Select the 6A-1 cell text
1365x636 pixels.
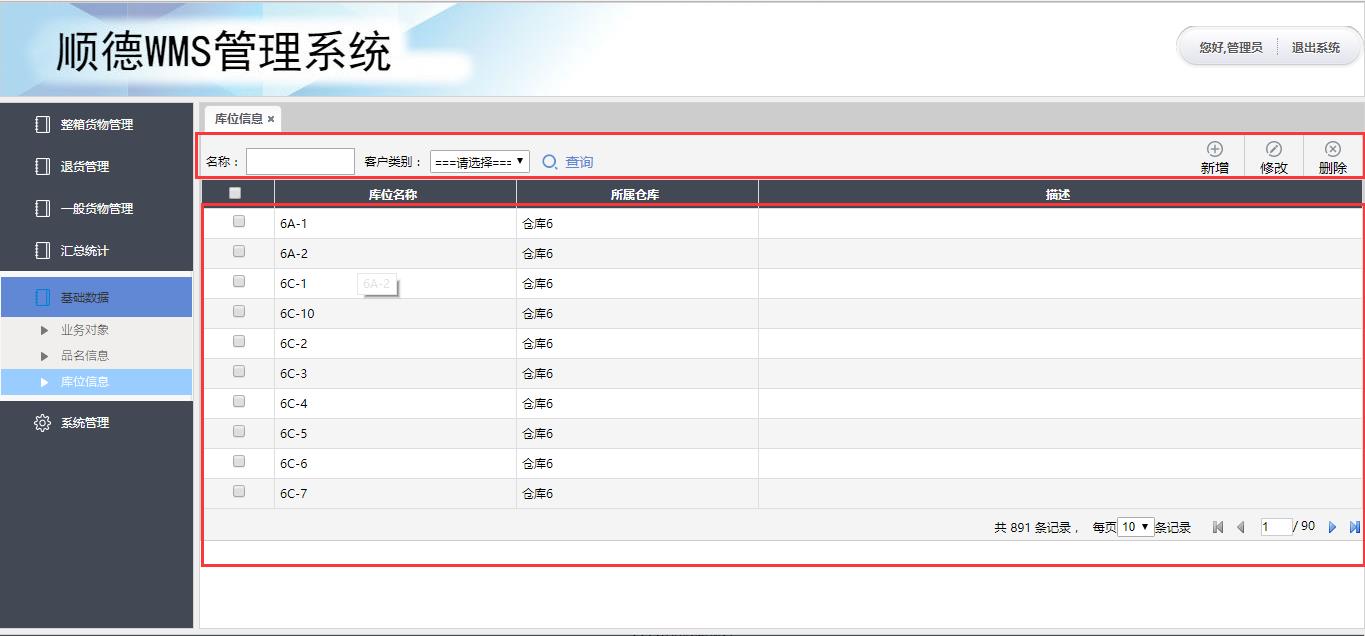click(x=294, y=224)
